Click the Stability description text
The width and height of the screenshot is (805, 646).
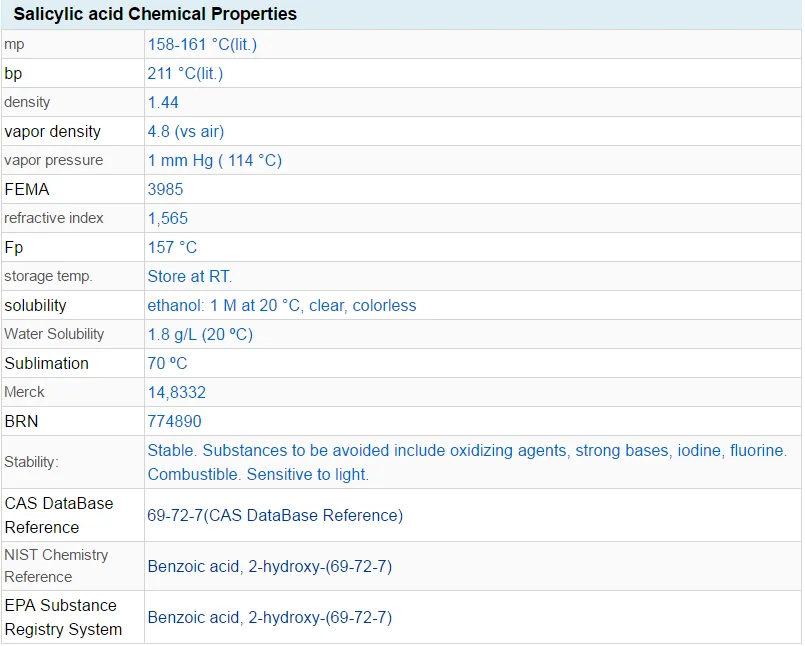(x=467, y=462)
